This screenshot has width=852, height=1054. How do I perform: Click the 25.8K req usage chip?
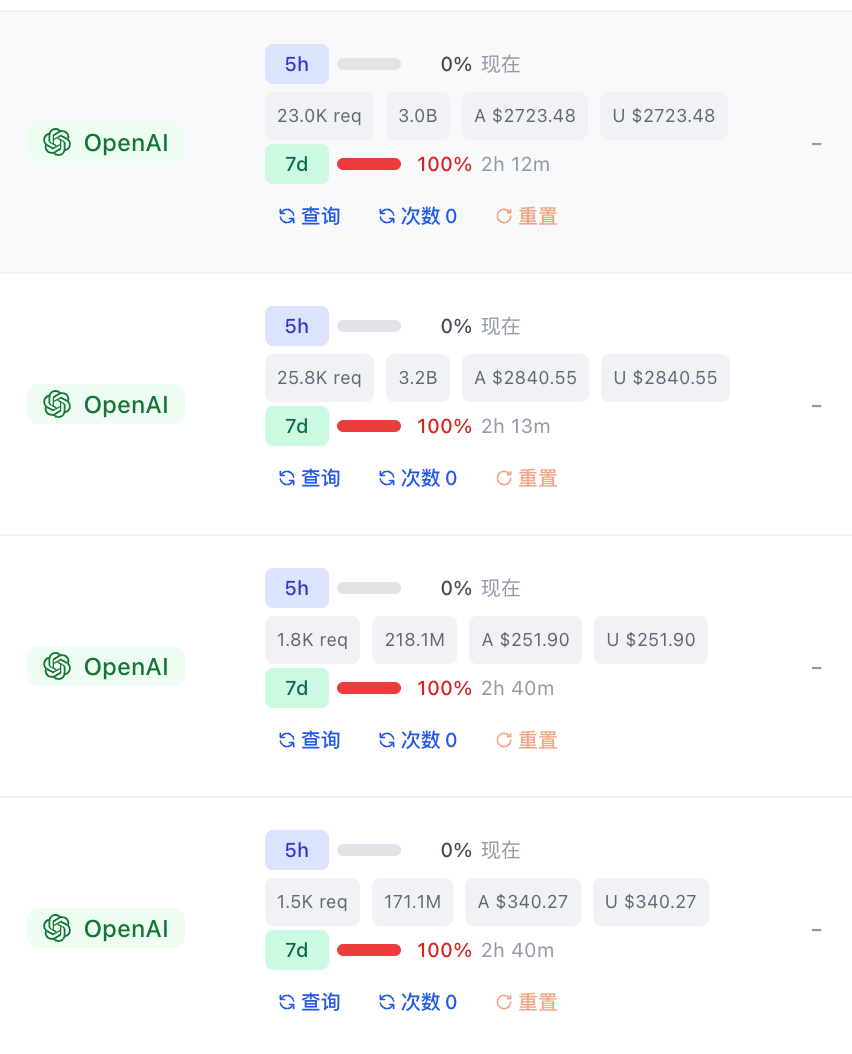point(319,378)
